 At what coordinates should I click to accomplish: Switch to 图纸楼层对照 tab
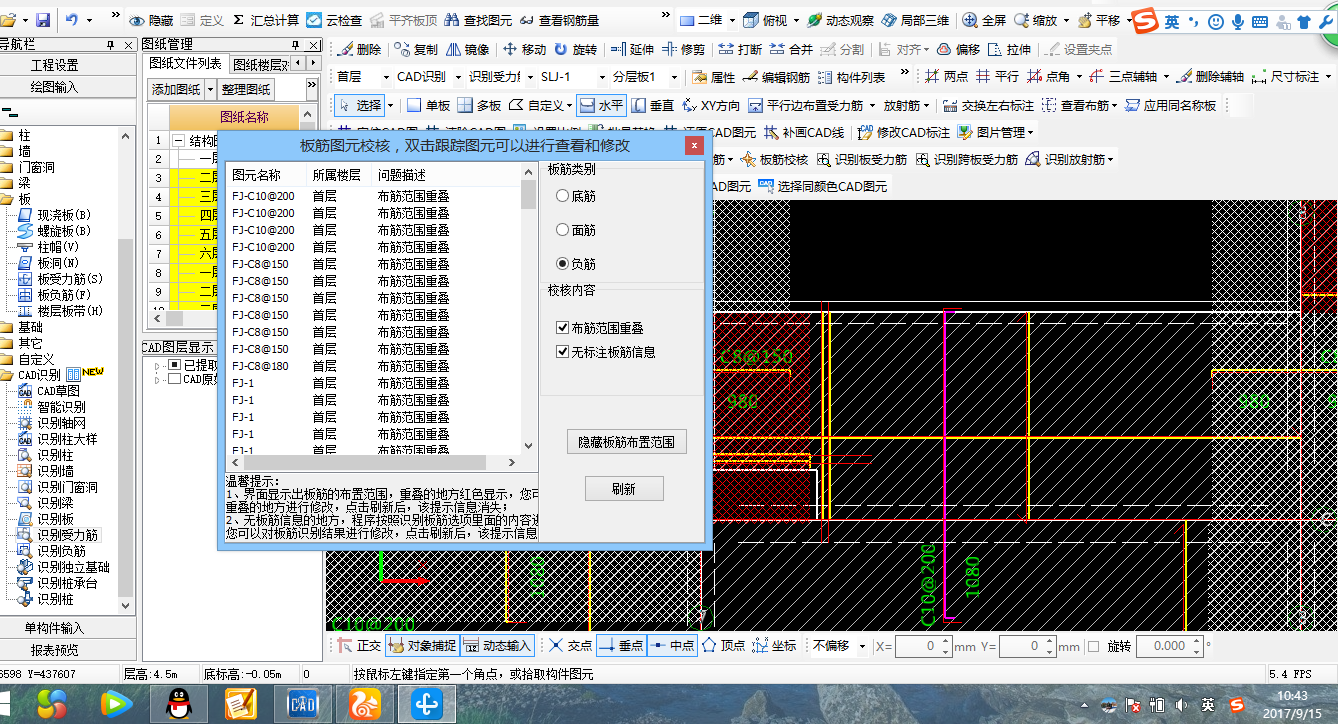pos(262,64)
